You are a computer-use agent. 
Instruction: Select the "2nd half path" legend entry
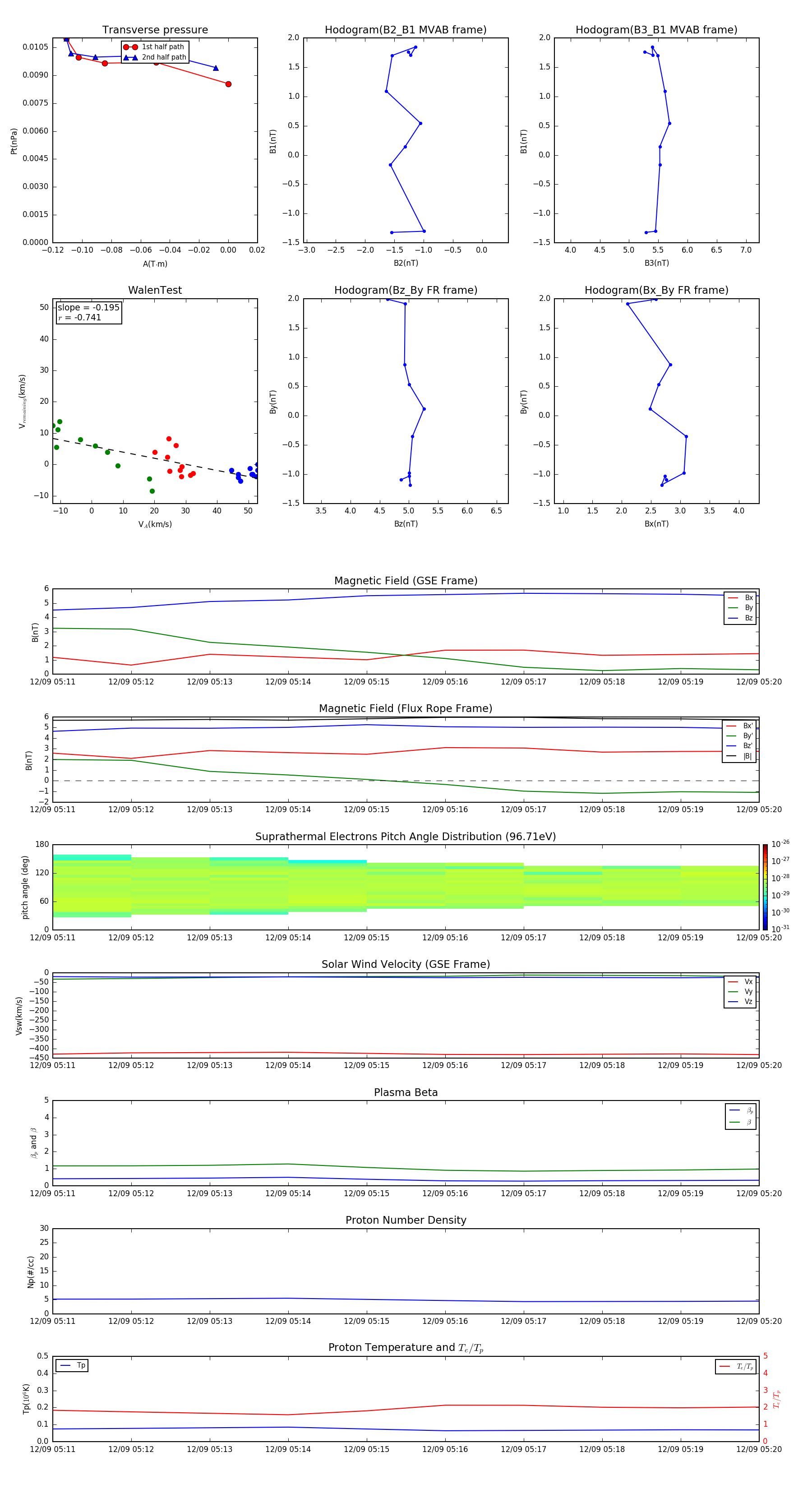(155, 57)
